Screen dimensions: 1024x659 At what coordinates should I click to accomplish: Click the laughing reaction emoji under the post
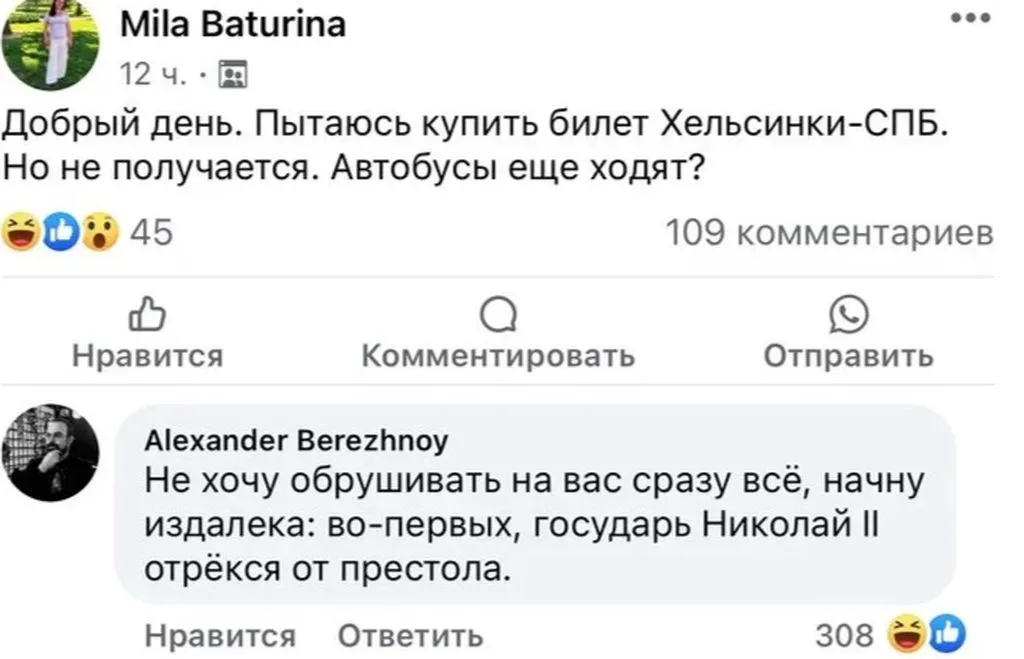21,233
